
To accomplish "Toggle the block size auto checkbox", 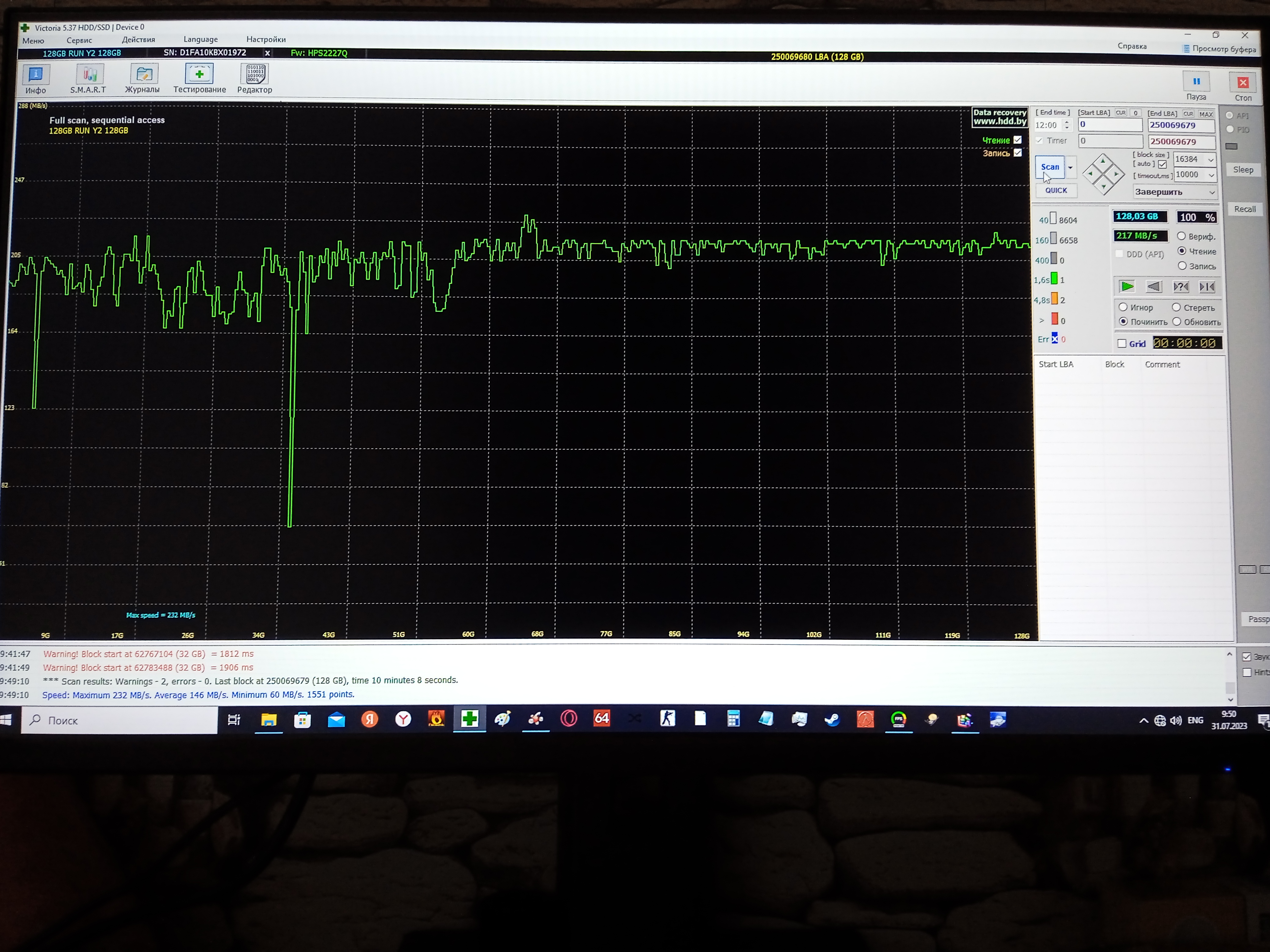I will pyautogui.click(x=1162, y=164).
